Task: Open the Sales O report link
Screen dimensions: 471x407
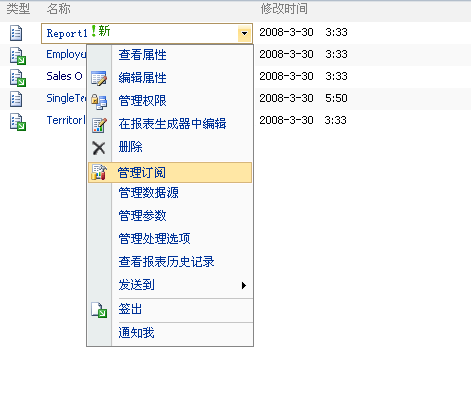Action: pyautogui.click(x=64, y=76)
